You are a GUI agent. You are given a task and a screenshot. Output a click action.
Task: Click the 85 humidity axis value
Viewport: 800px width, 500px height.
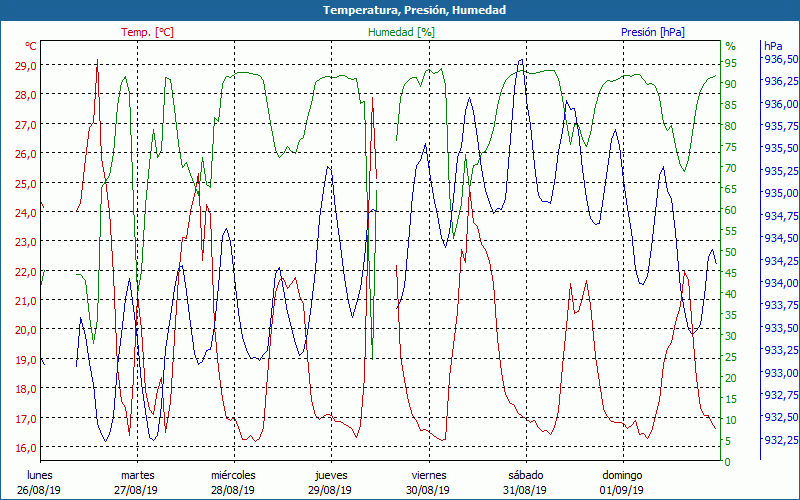pyautogui.click(x=731, y=105)
